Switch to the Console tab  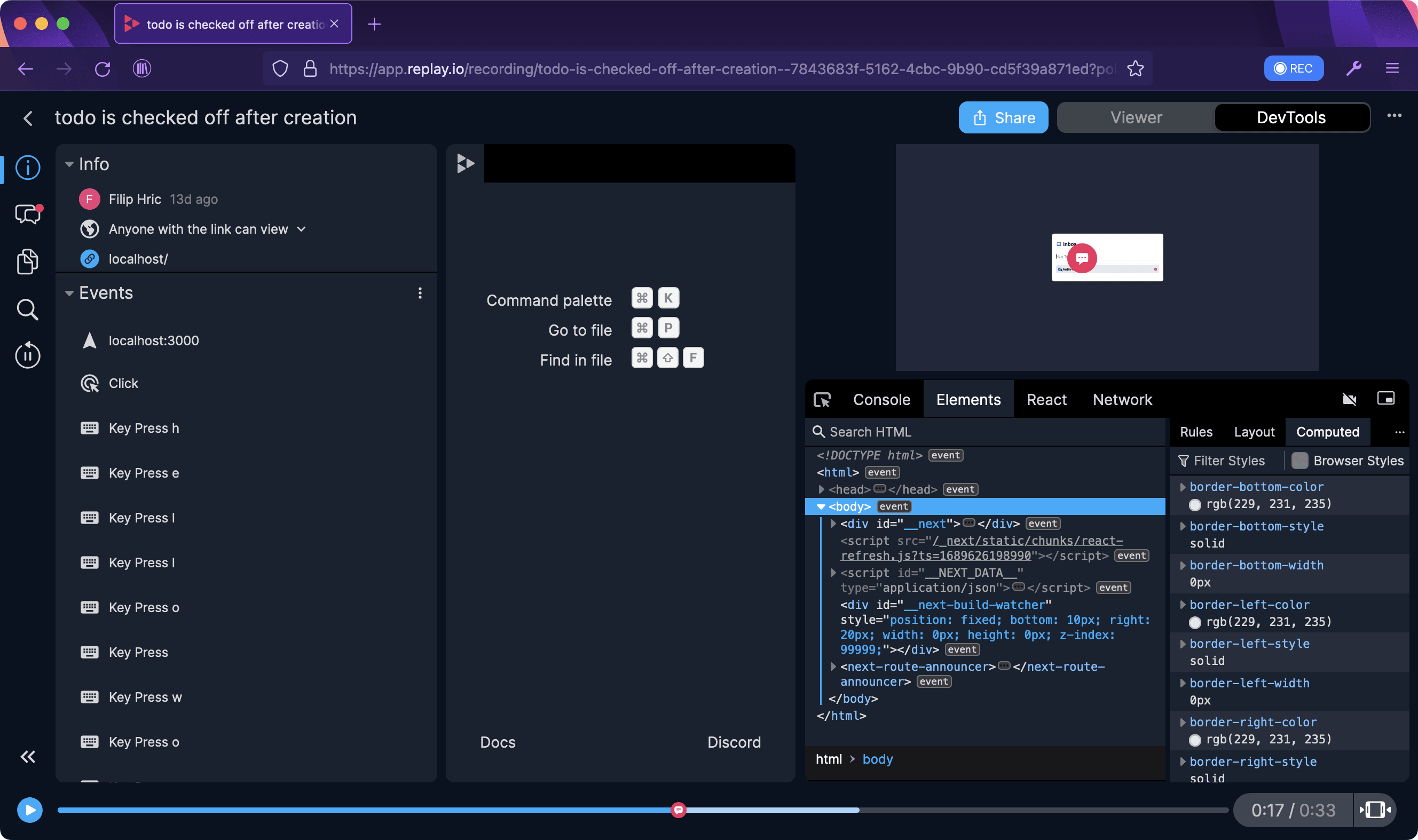[x=881, y=400]
